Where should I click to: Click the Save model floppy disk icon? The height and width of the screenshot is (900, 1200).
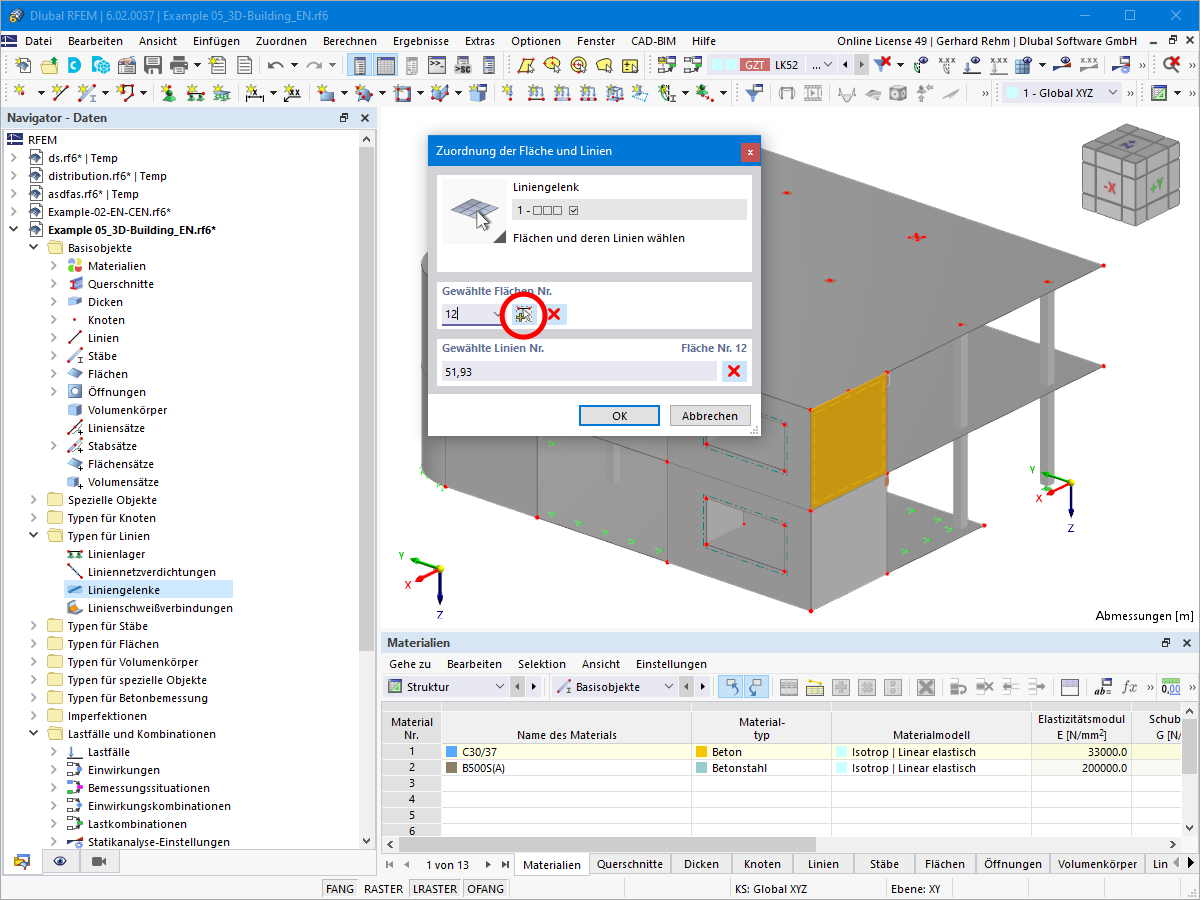click(153, 65)
